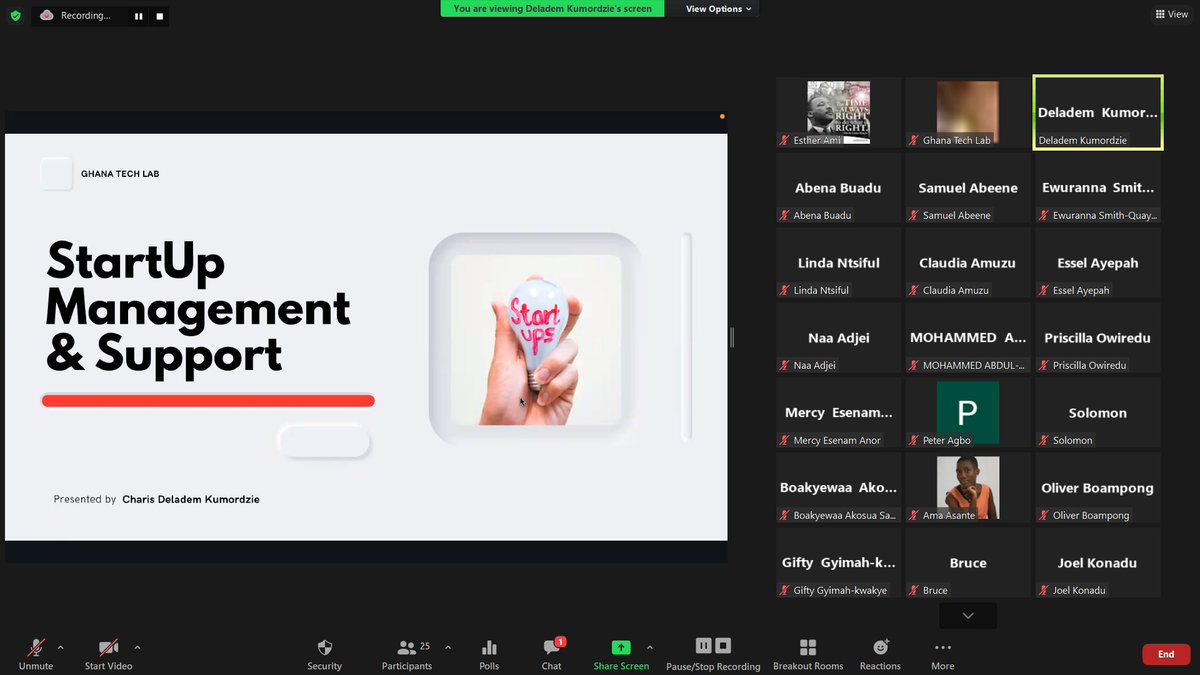1200x675 pixels.
Task: Click the StartUp Management & Support title
Action: (x=198, y=307)
